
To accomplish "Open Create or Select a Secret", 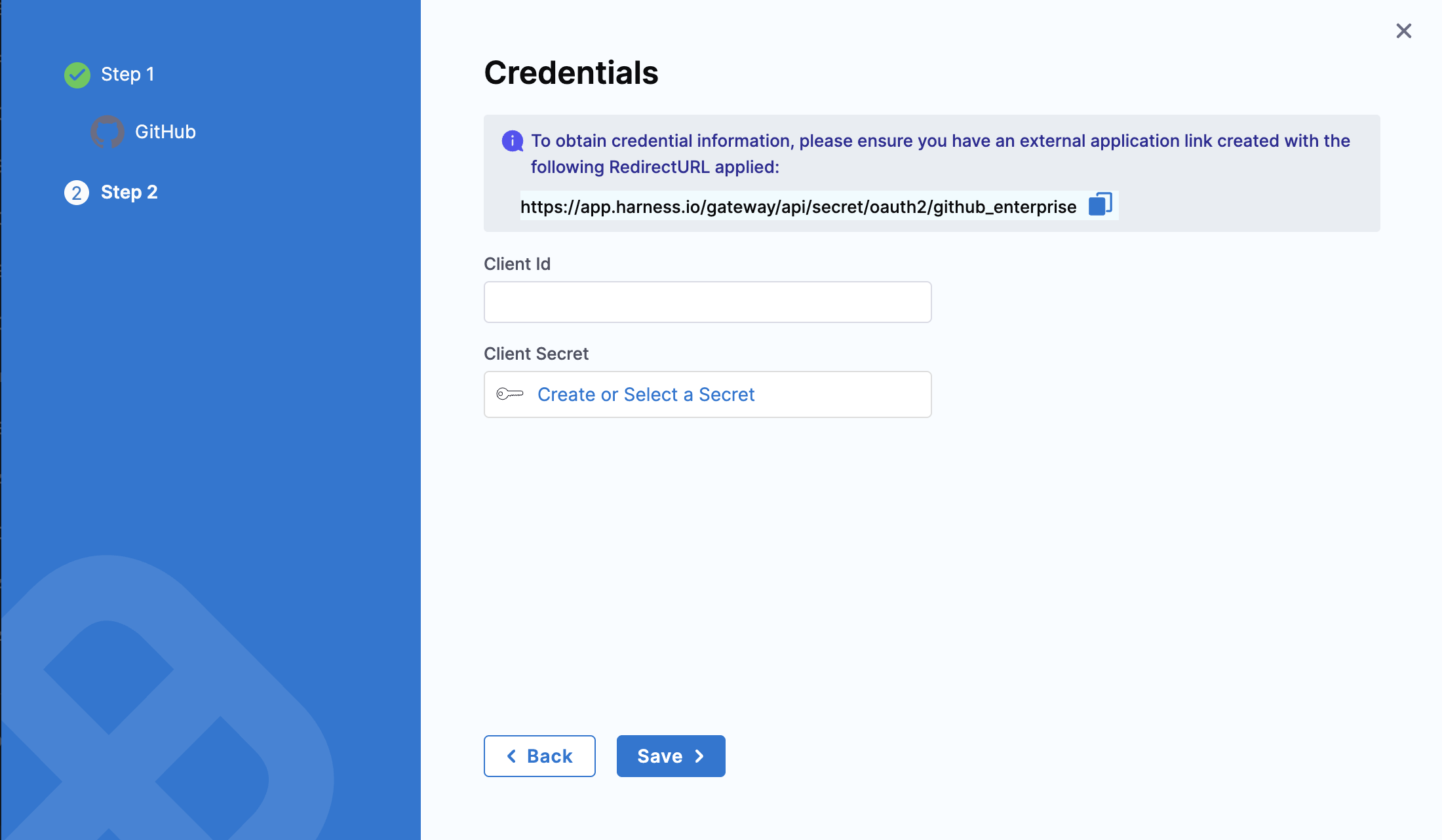I will (x=646, y=394).
